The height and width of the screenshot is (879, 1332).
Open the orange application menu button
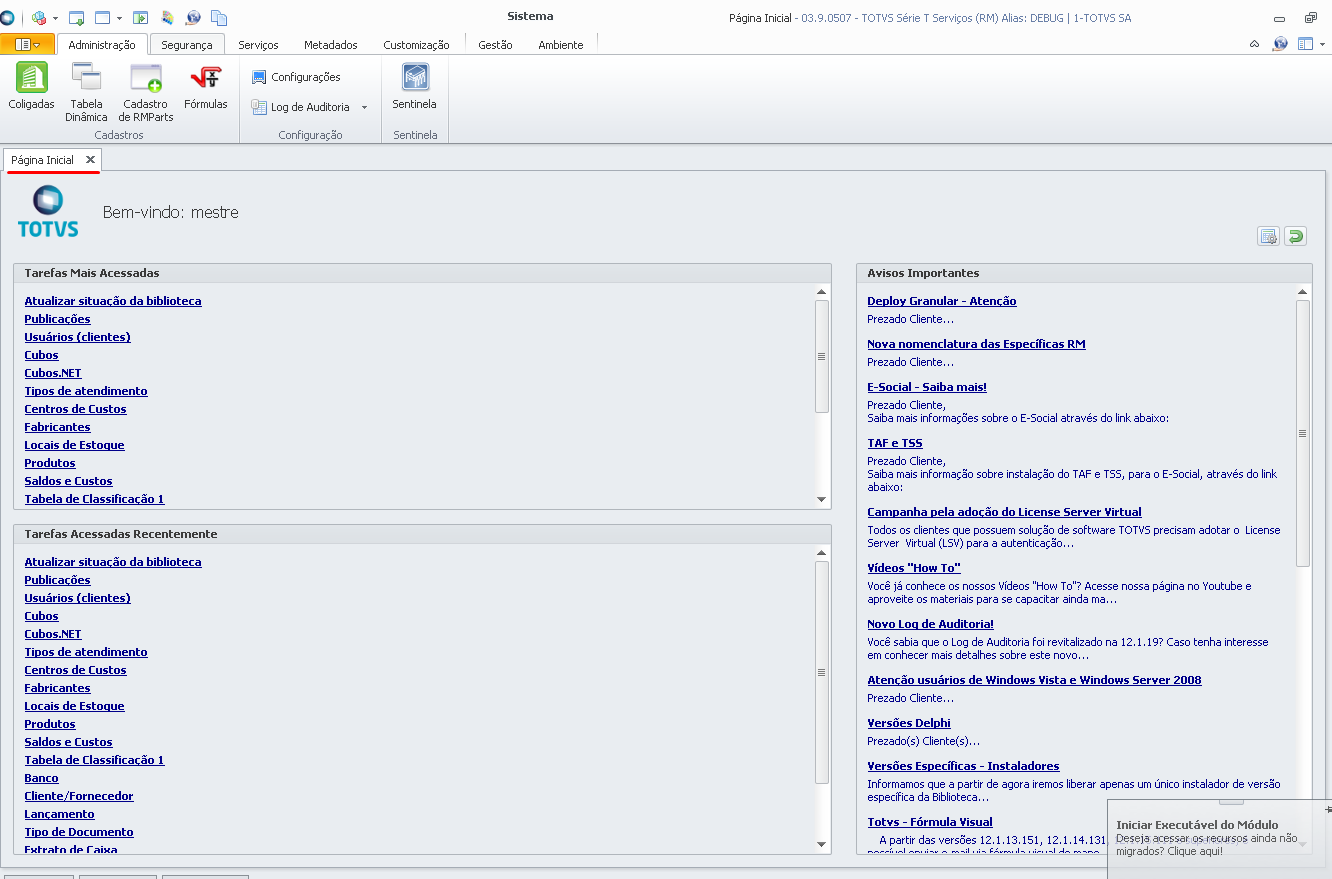tap(27, 44)
